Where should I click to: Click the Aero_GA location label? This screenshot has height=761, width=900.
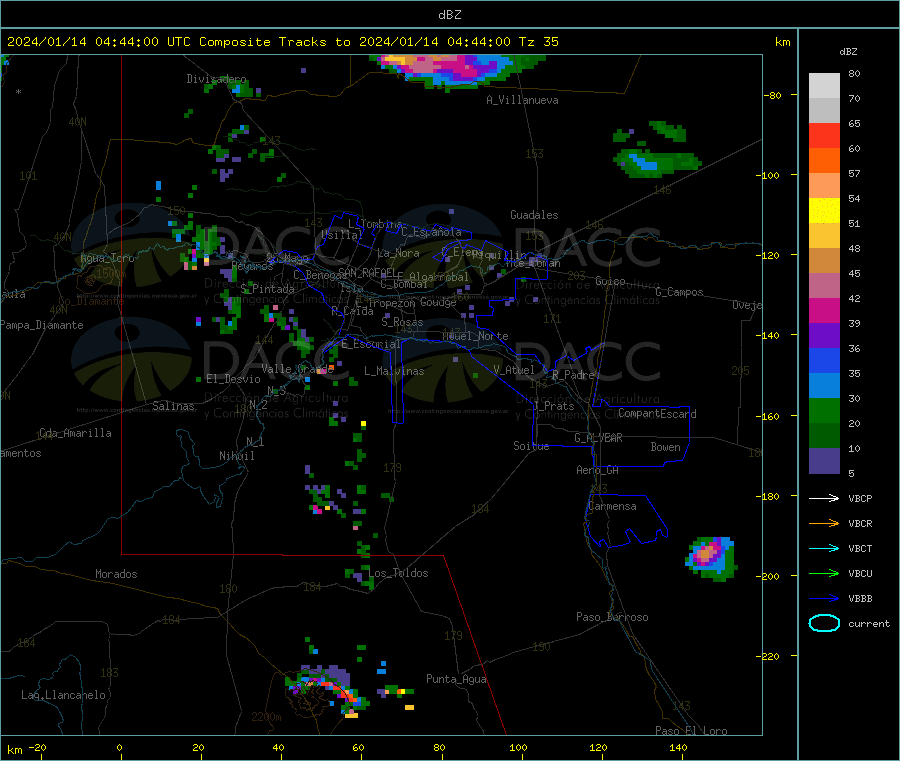[598, 470]
